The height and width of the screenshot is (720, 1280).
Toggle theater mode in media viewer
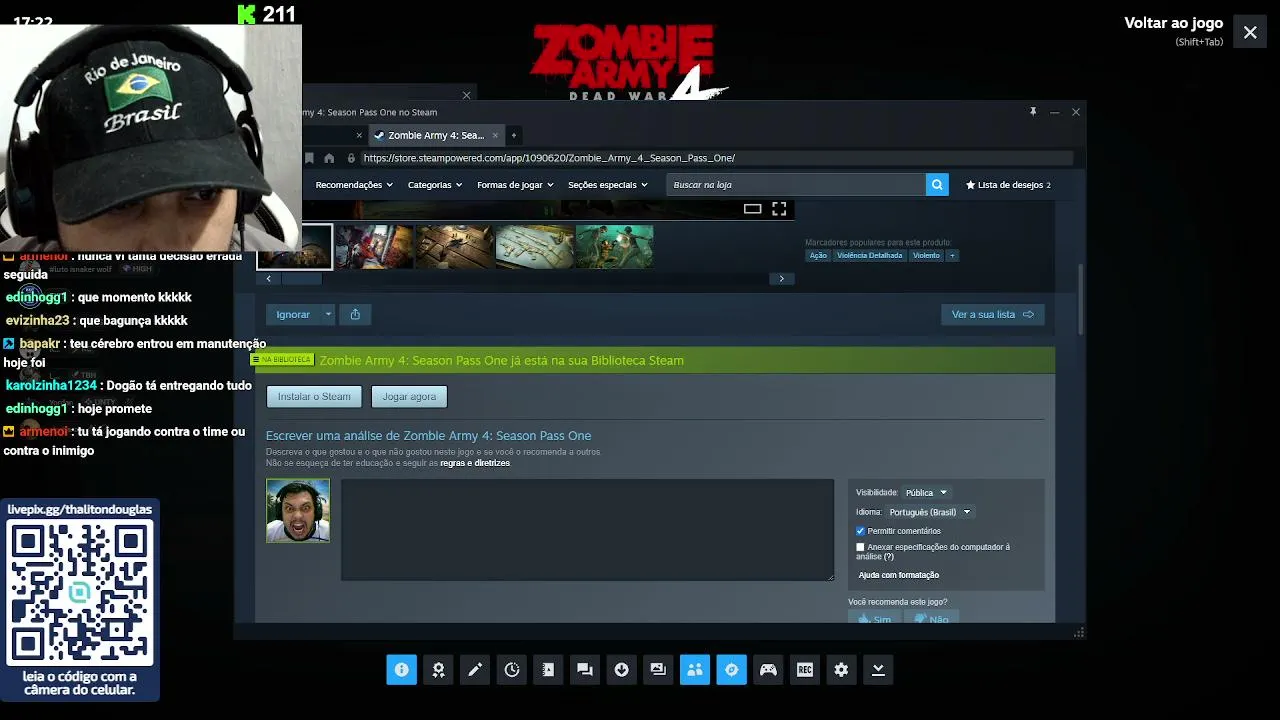[x=753, y=209]
